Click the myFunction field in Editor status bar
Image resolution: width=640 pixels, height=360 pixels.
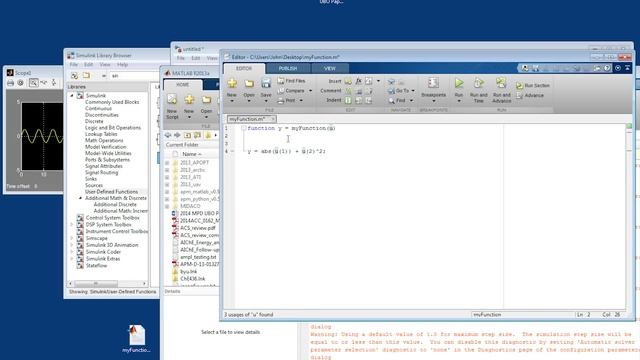[522, 315]
